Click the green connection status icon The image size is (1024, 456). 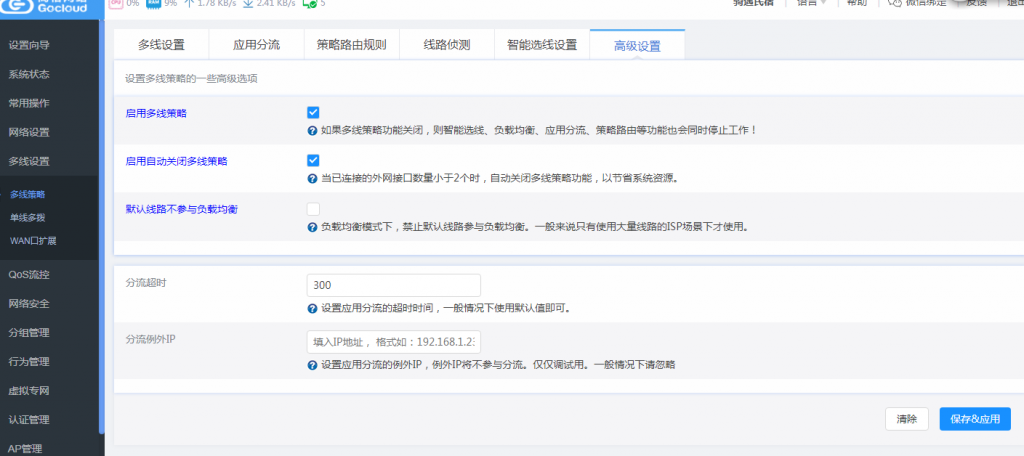[309, 4]
